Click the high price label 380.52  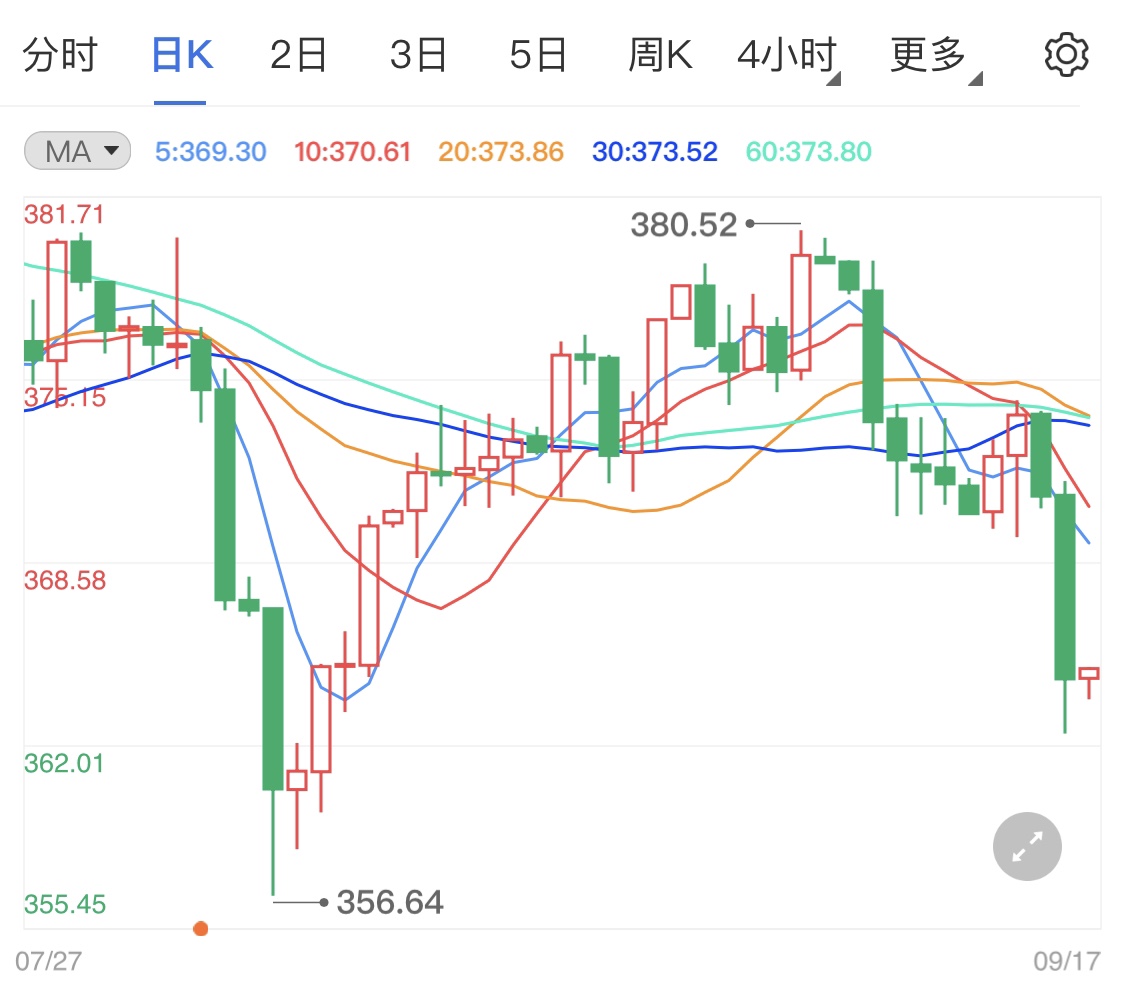(x=684, y=225)
